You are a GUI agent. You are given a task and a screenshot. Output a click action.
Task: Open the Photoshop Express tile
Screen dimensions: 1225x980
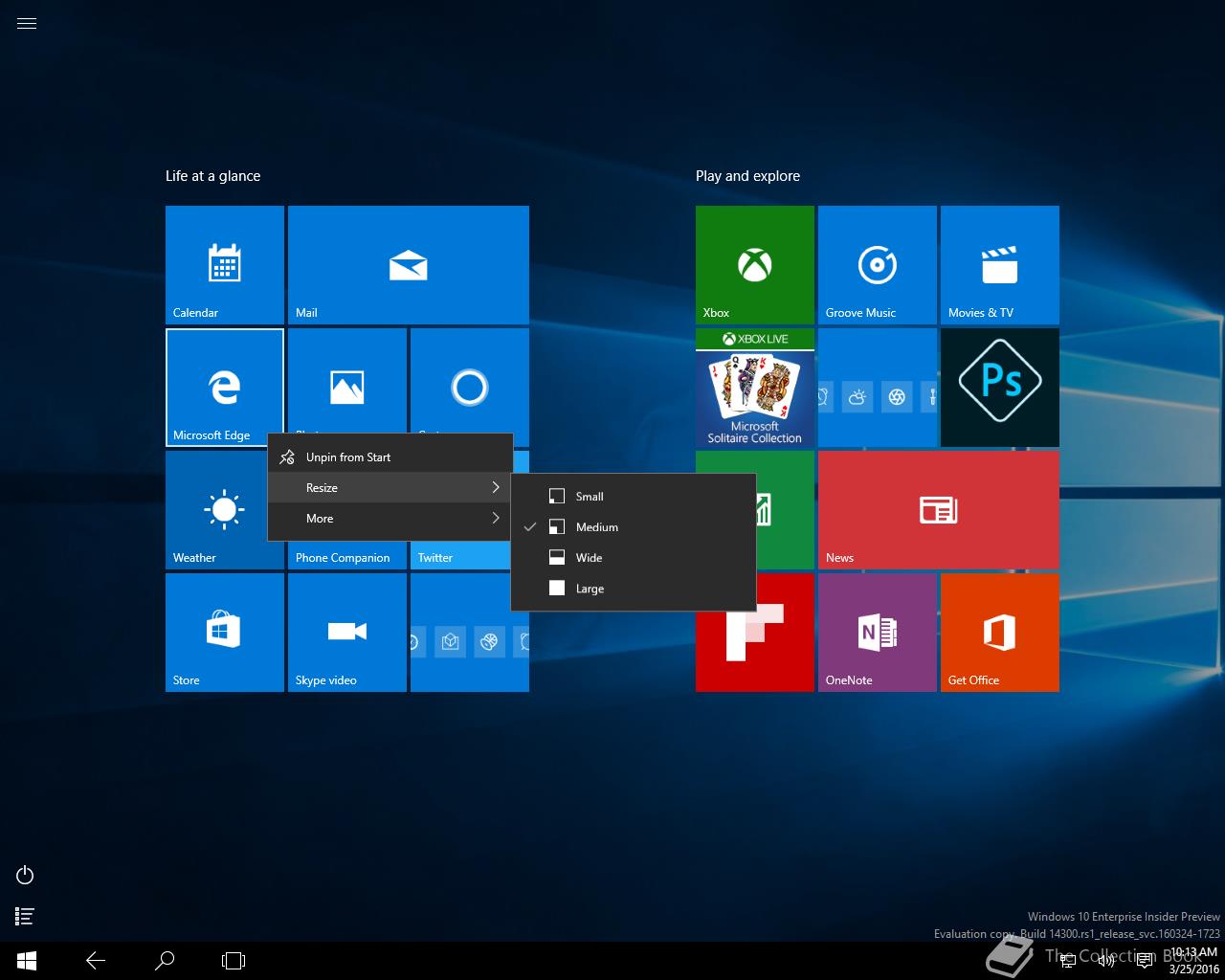coord(1000,388)
